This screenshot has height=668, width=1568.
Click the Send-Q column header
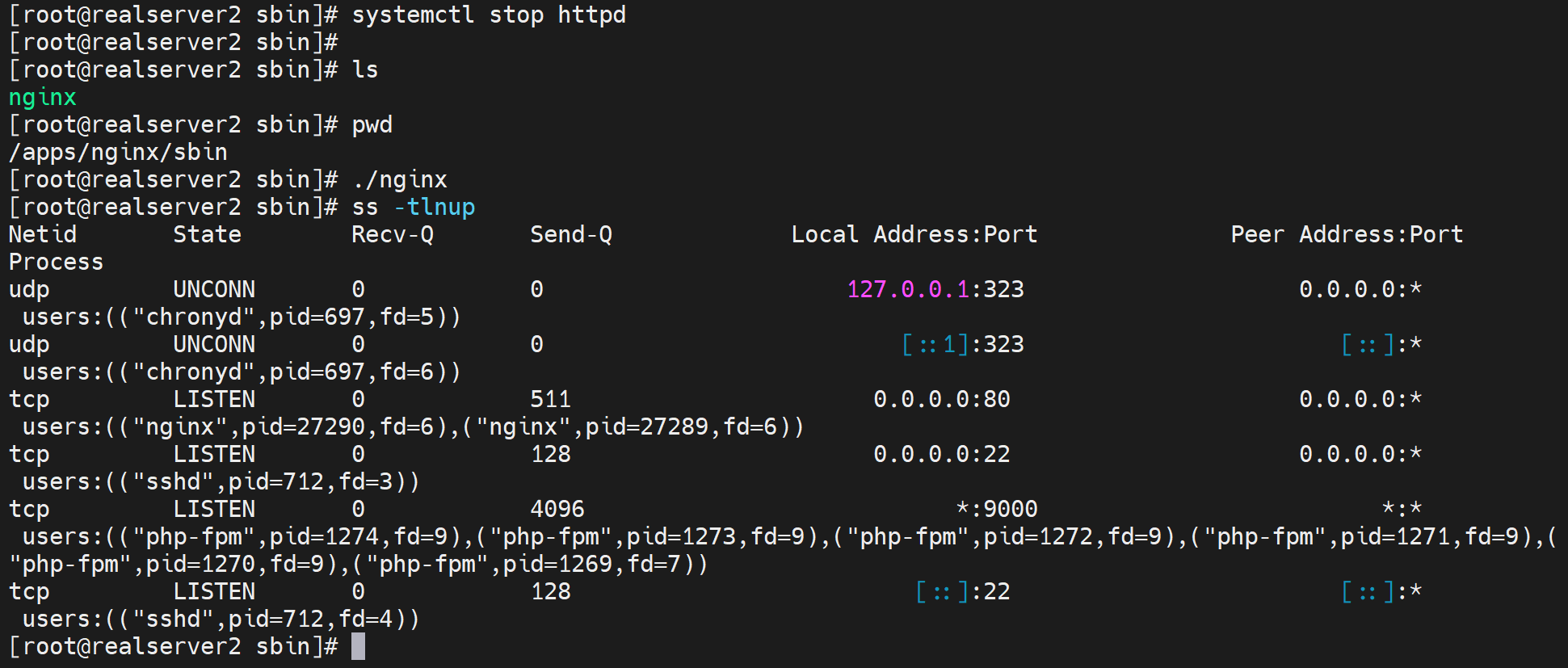coord(570,235)
